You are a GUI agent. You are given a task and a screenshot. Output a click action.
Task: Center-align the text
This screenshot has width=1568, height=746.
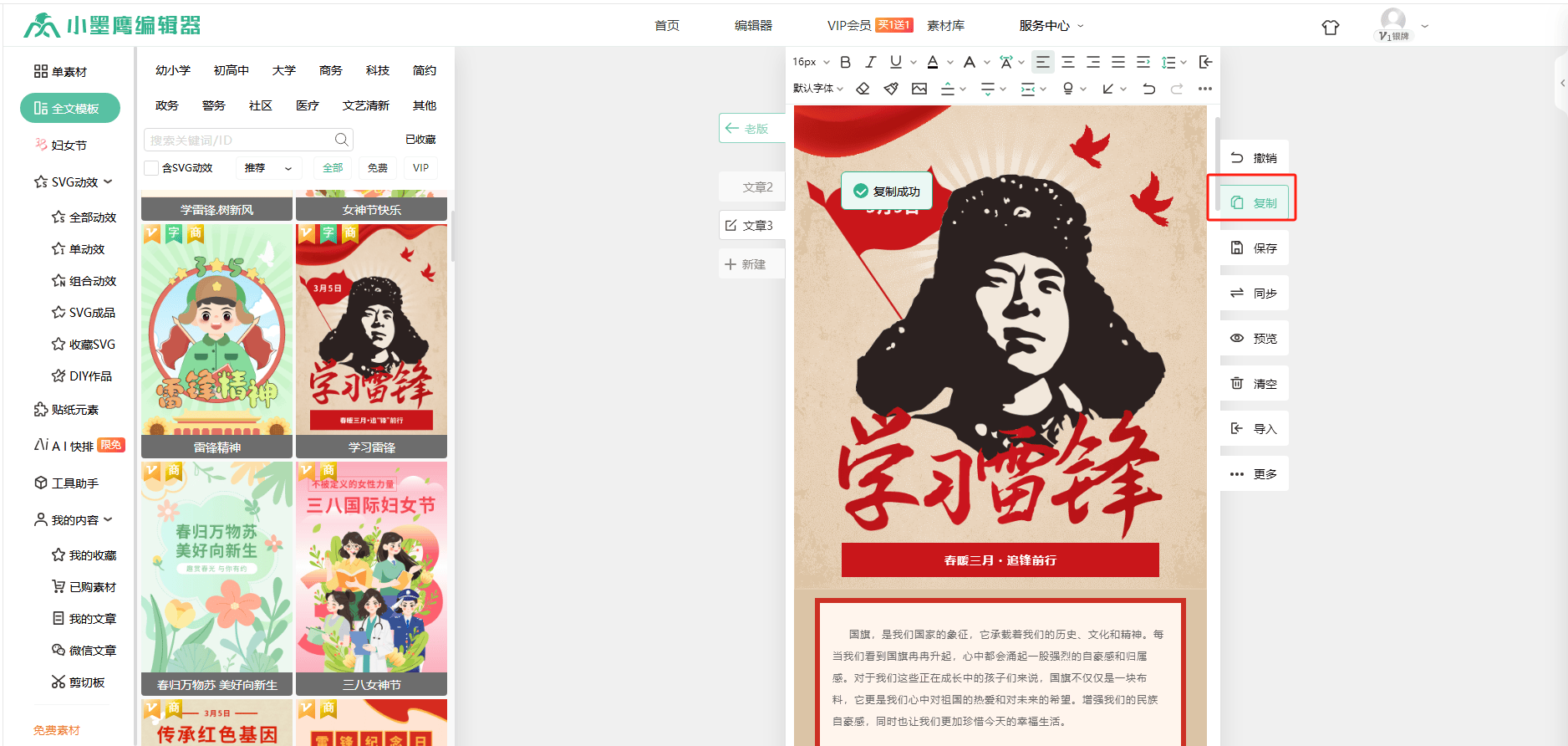(x=1068, y=62)
